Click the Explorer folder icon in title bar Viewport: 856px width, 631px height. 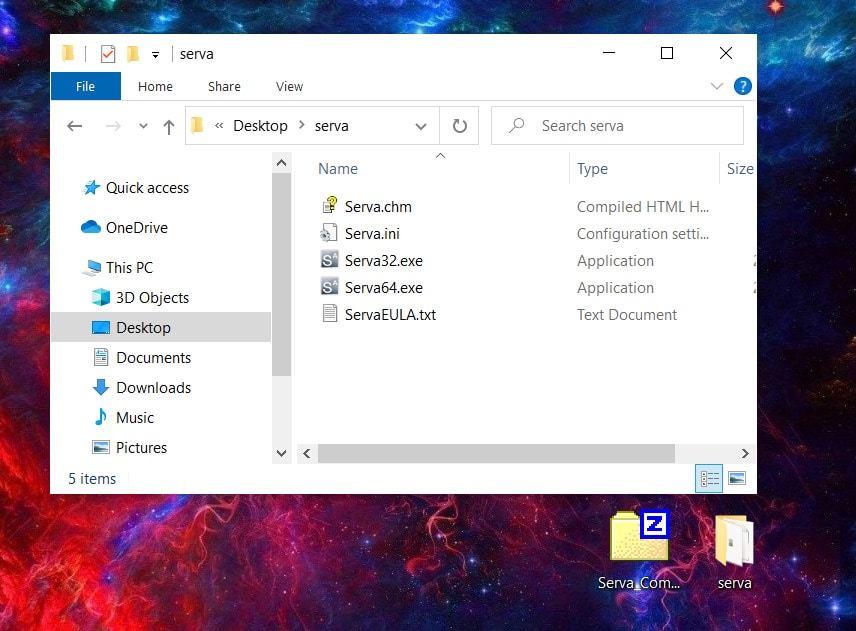click(68, 53)
